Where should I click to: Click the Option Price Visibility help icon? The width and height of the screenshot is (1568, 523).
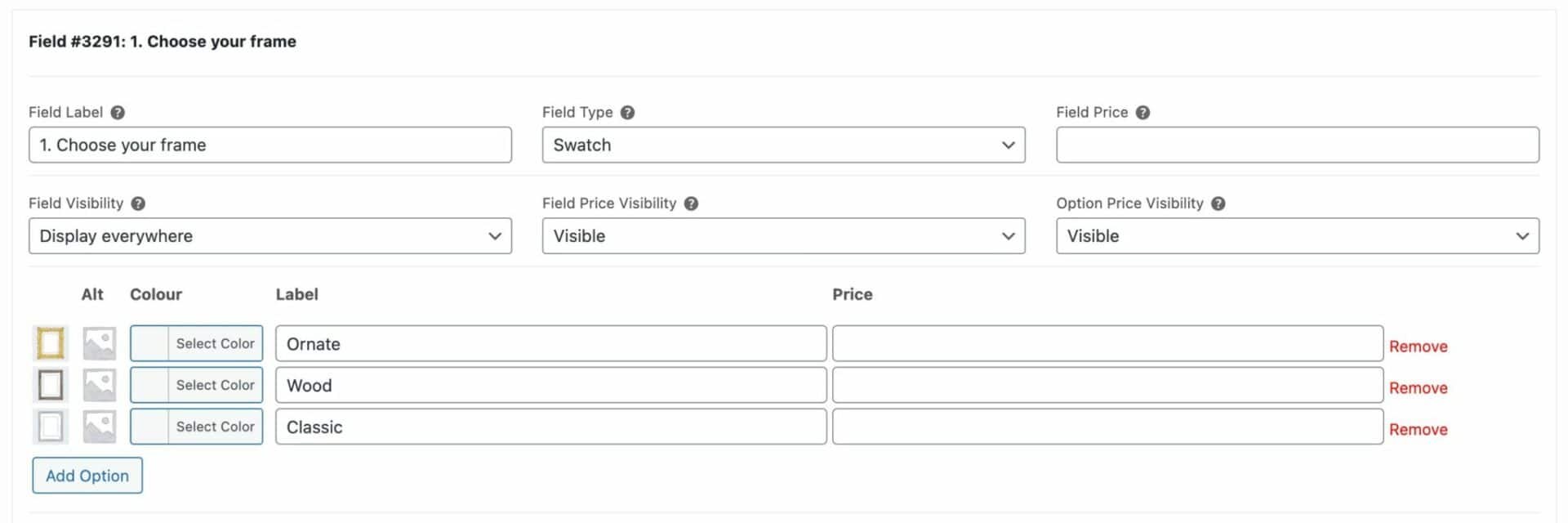pyautogui.click(x=1218, y=203)
